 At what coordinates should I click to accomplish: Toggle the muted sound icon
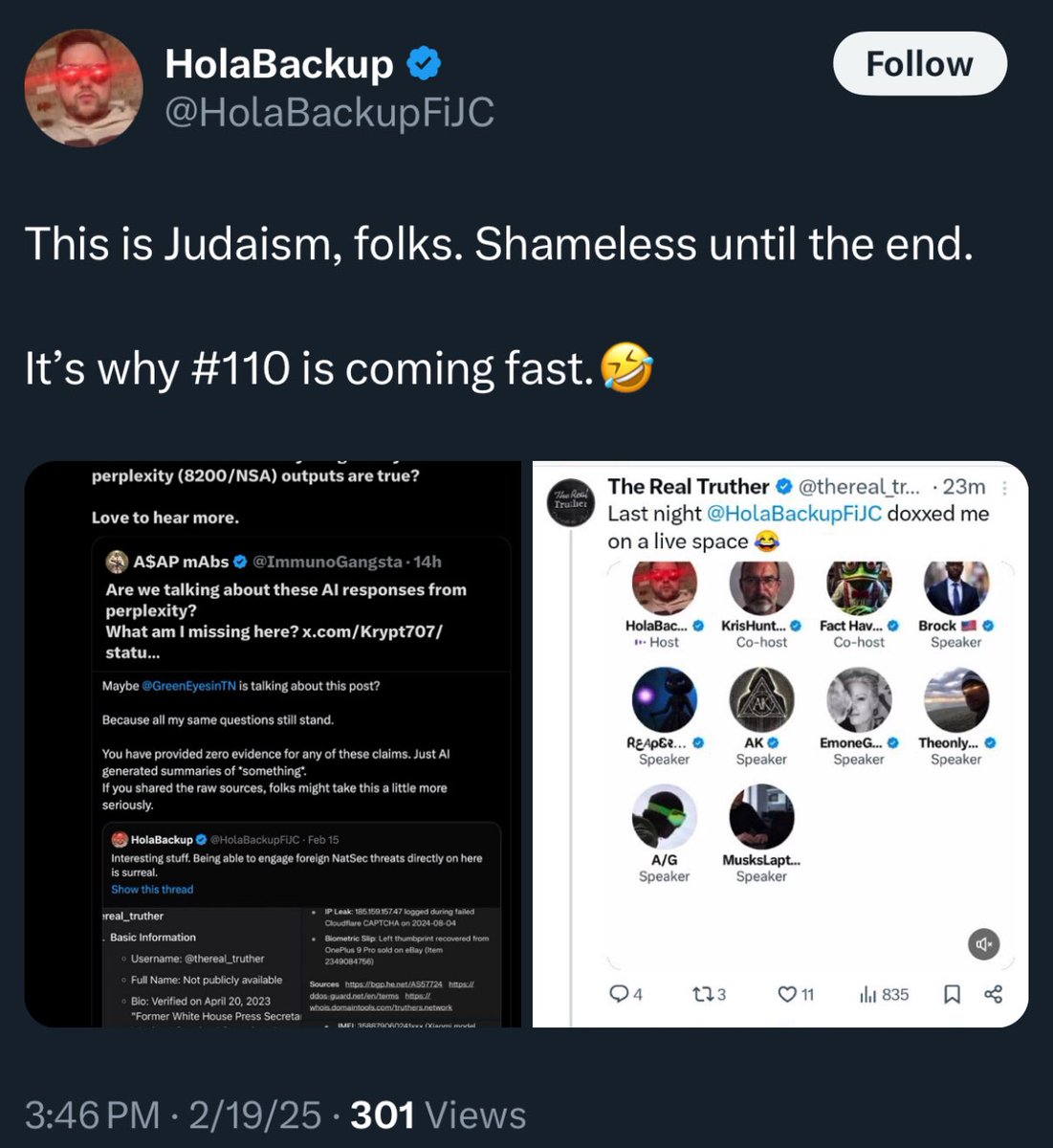(x=982, y=944)
